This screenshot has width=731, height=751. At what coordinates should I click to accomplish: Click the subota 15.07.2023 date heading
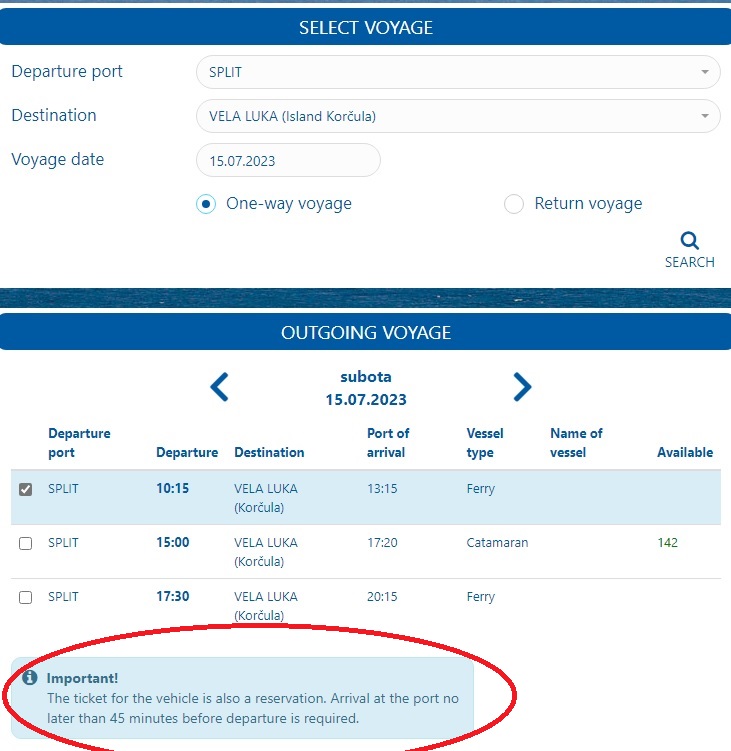coord(365,388)
